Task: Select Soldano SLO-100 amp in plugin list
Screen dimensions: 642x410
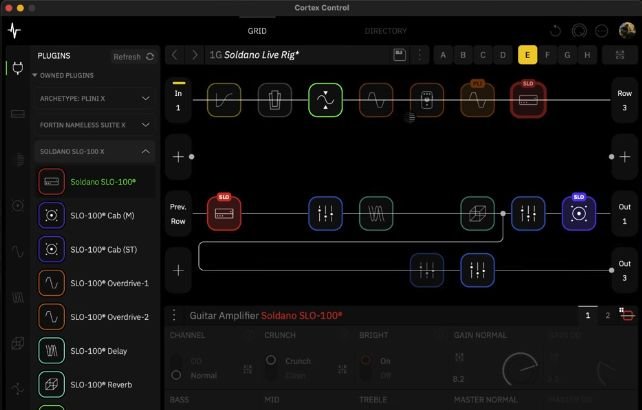Action: (x=95, y=181)
